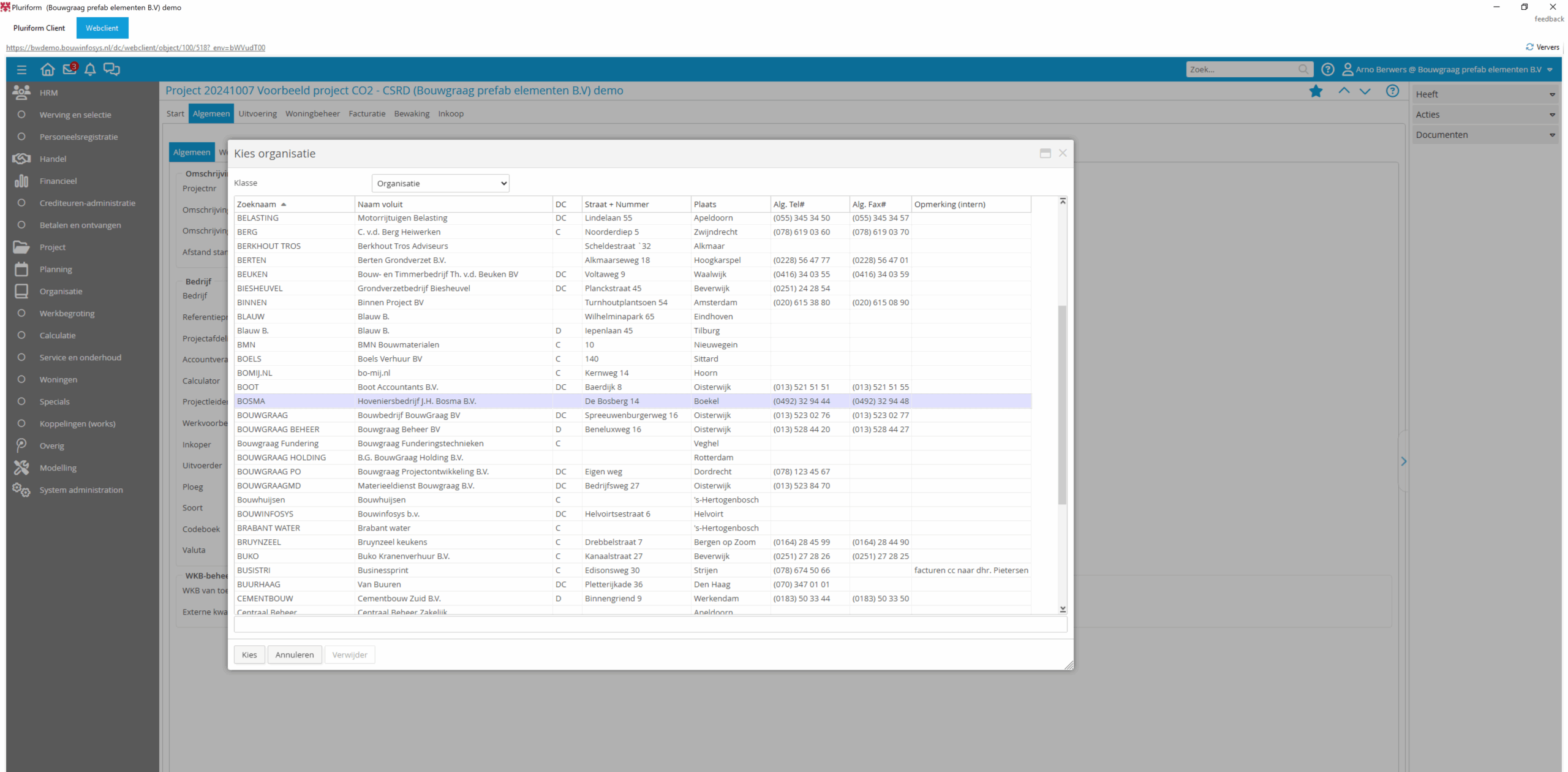Open the mail inbox with badge
The height and width of the screenshot is (772, 1568).
tap(70, 69)
